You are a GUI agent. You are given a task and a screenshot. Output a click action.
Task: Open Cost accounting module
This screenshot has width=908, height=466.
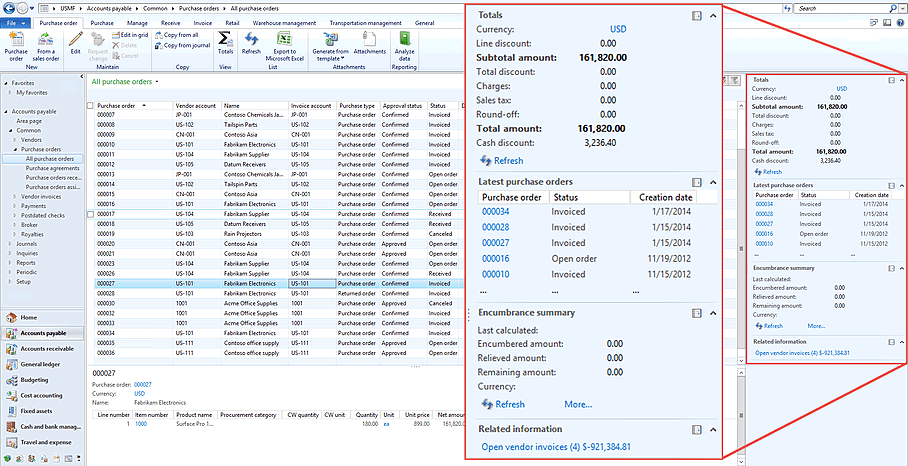pyautogui.click(x=42, y=396)
